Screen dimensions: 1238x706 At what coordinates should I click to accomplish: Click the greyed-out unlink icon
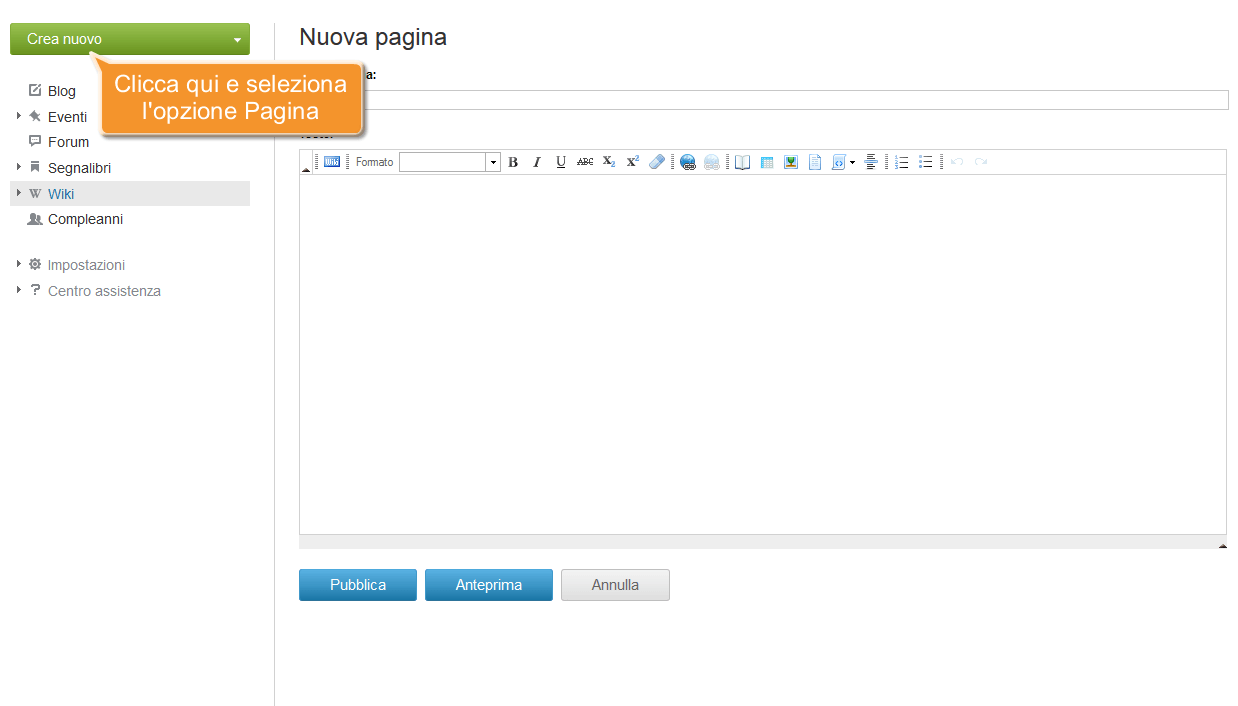pyautogui.click(x=712, y=162)
